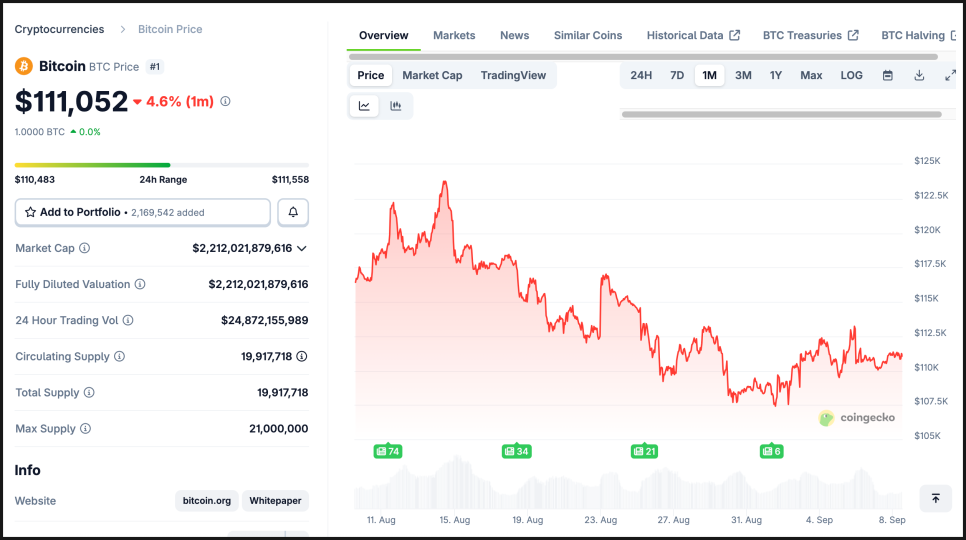Click info icon beside 24 Hour Trading Vol
966x540 pixels.
pyautogui.click(x=128, y=320)
